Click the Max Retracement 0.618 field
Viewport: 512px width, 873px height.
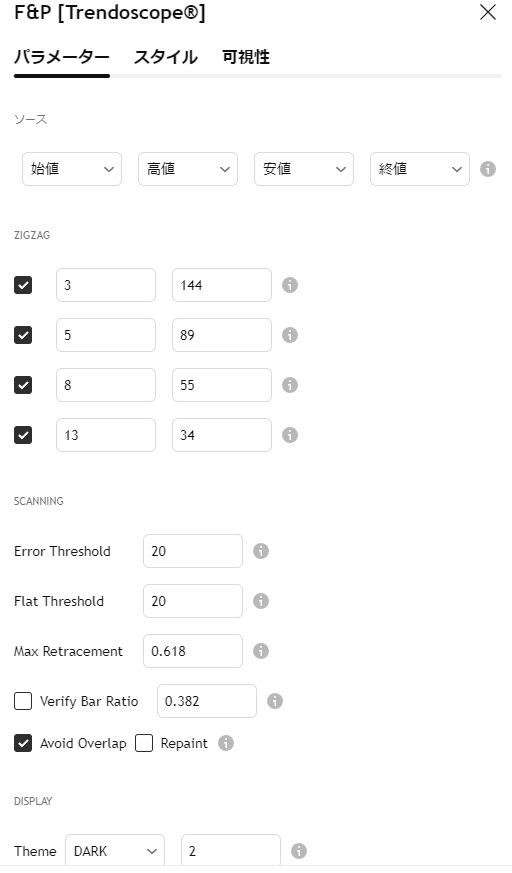click(193, 651)
